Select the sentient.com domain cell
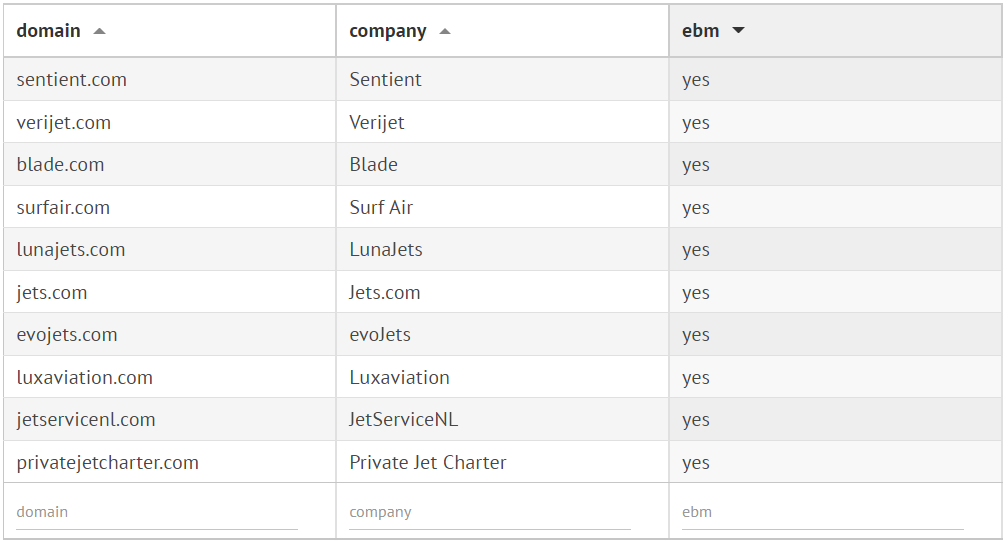The width and height of the screenshot is (1008, 541). click(72, 80)
